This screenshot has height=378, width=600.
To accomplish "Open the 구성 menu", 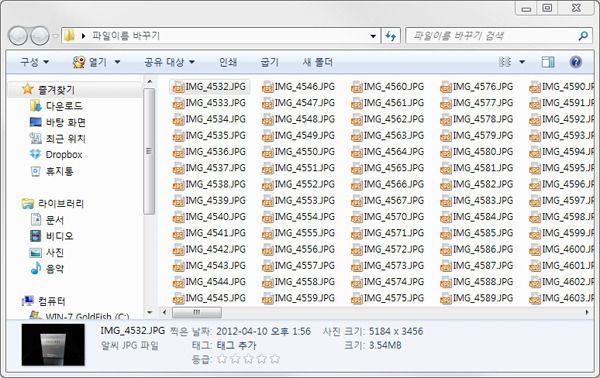I will 34,62.
